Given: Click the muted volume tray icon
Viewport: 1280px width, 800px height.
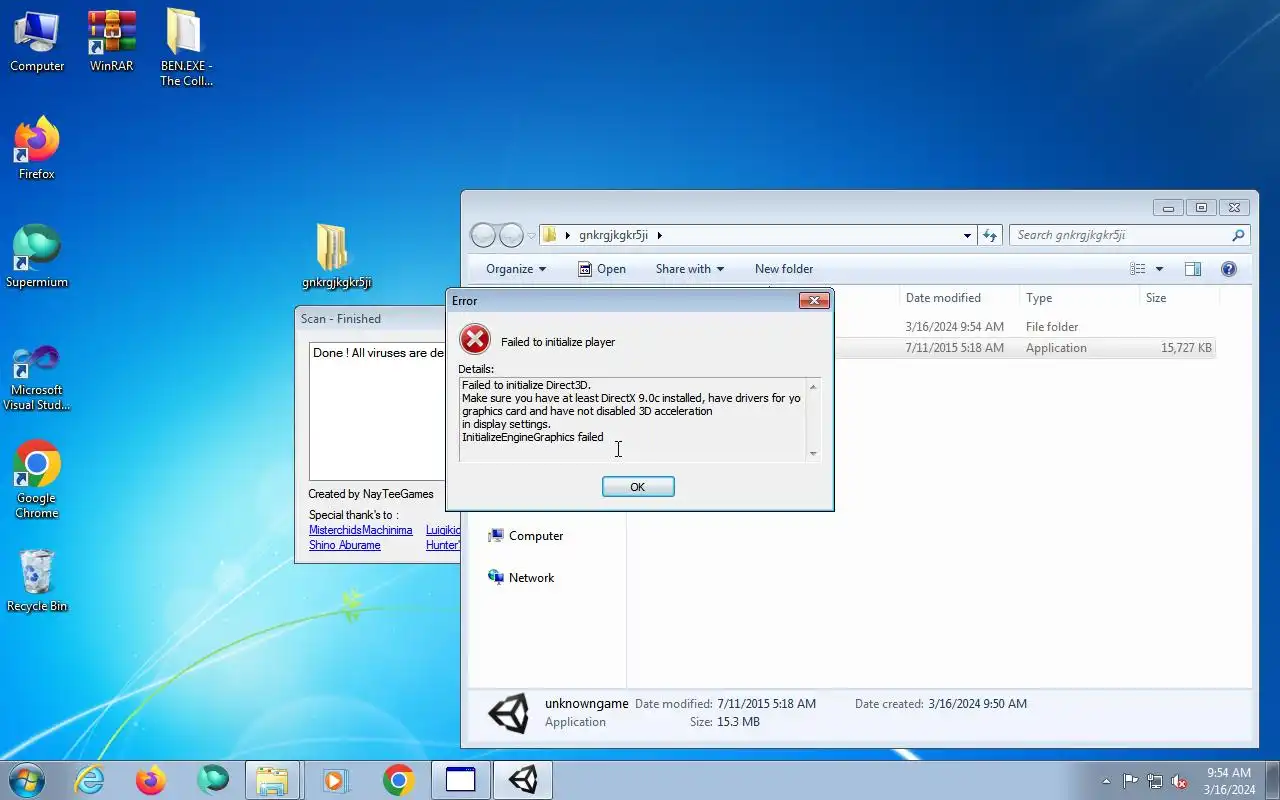Looking at the screenshot, I should pos(1180,781).
